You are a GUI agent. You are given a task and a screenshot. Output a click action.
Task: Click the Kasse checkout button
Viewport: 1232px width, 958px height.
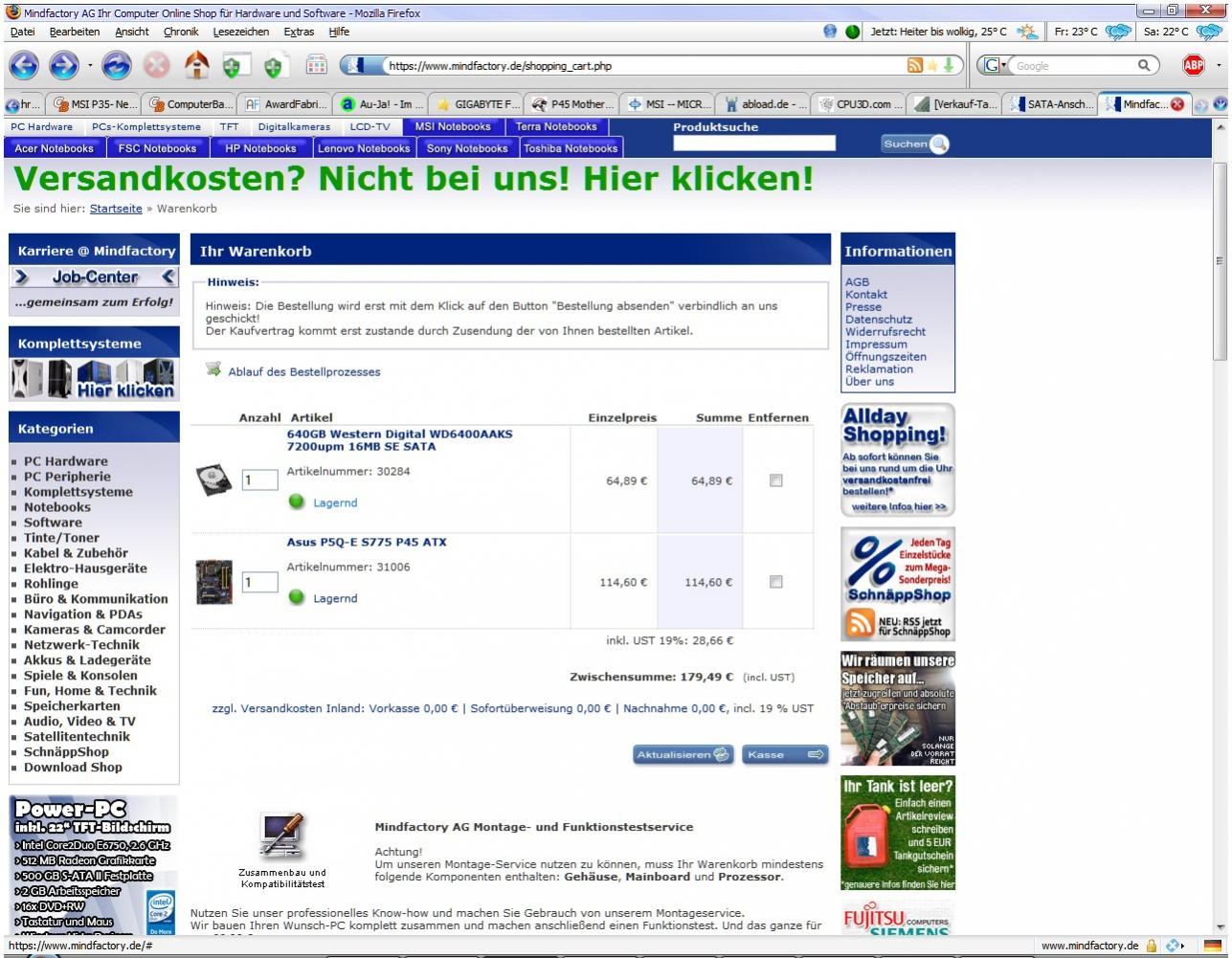[x=784, y=754]
